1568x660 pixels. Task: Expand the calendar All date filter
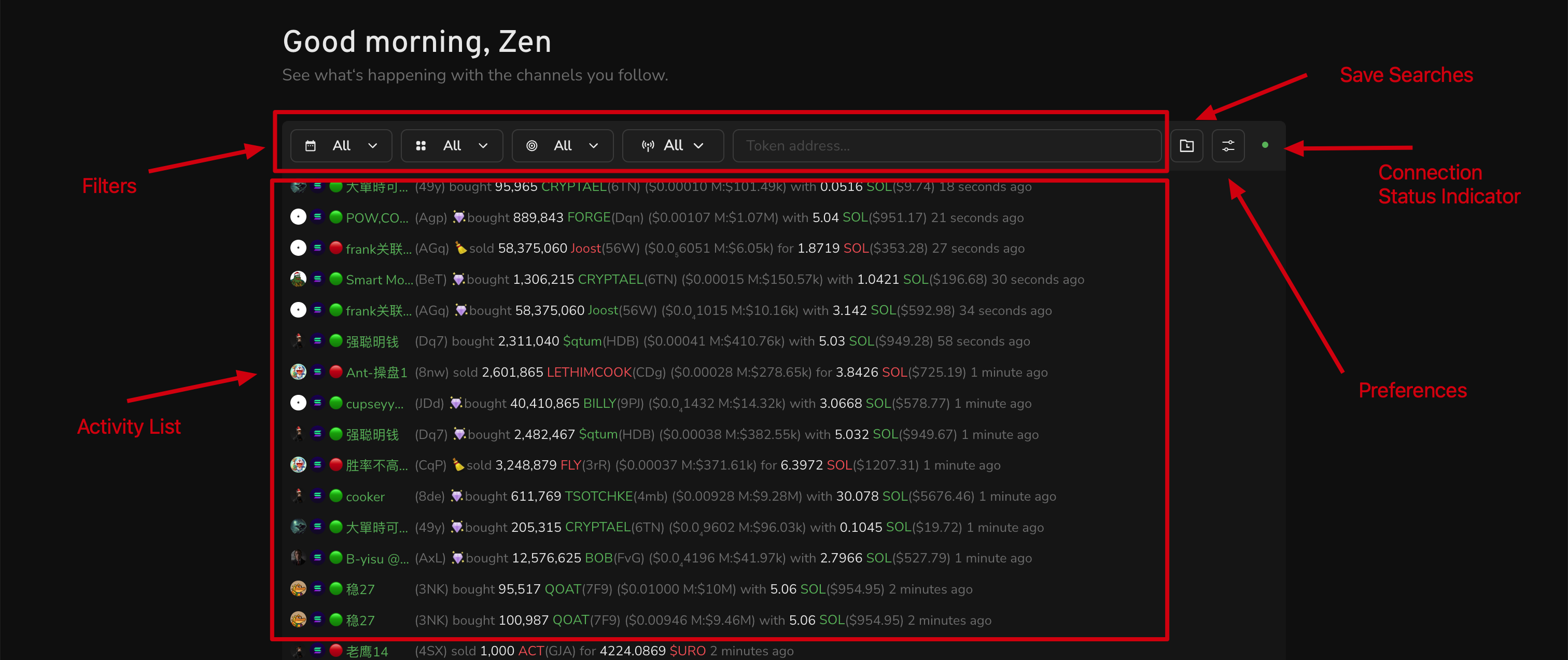(341, 145)
